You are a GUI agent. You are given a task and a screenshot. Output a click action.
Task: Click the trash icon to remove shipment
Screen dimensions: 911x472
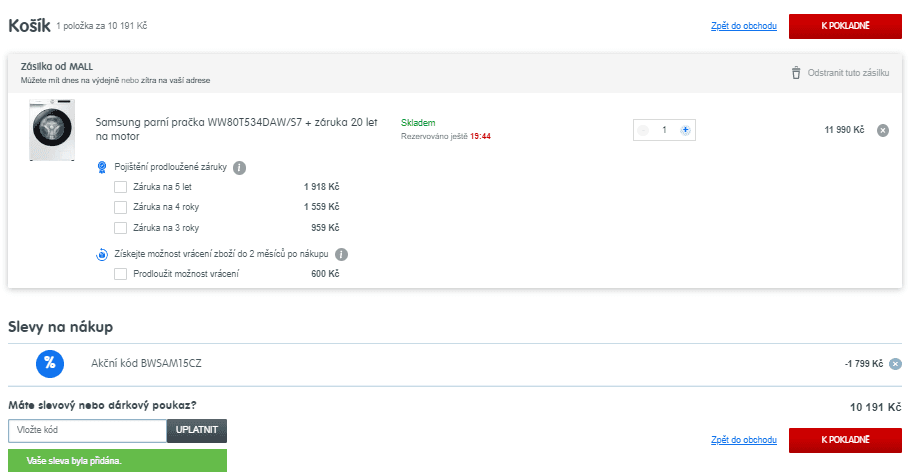pyautogui.click(x=796, y=73)
